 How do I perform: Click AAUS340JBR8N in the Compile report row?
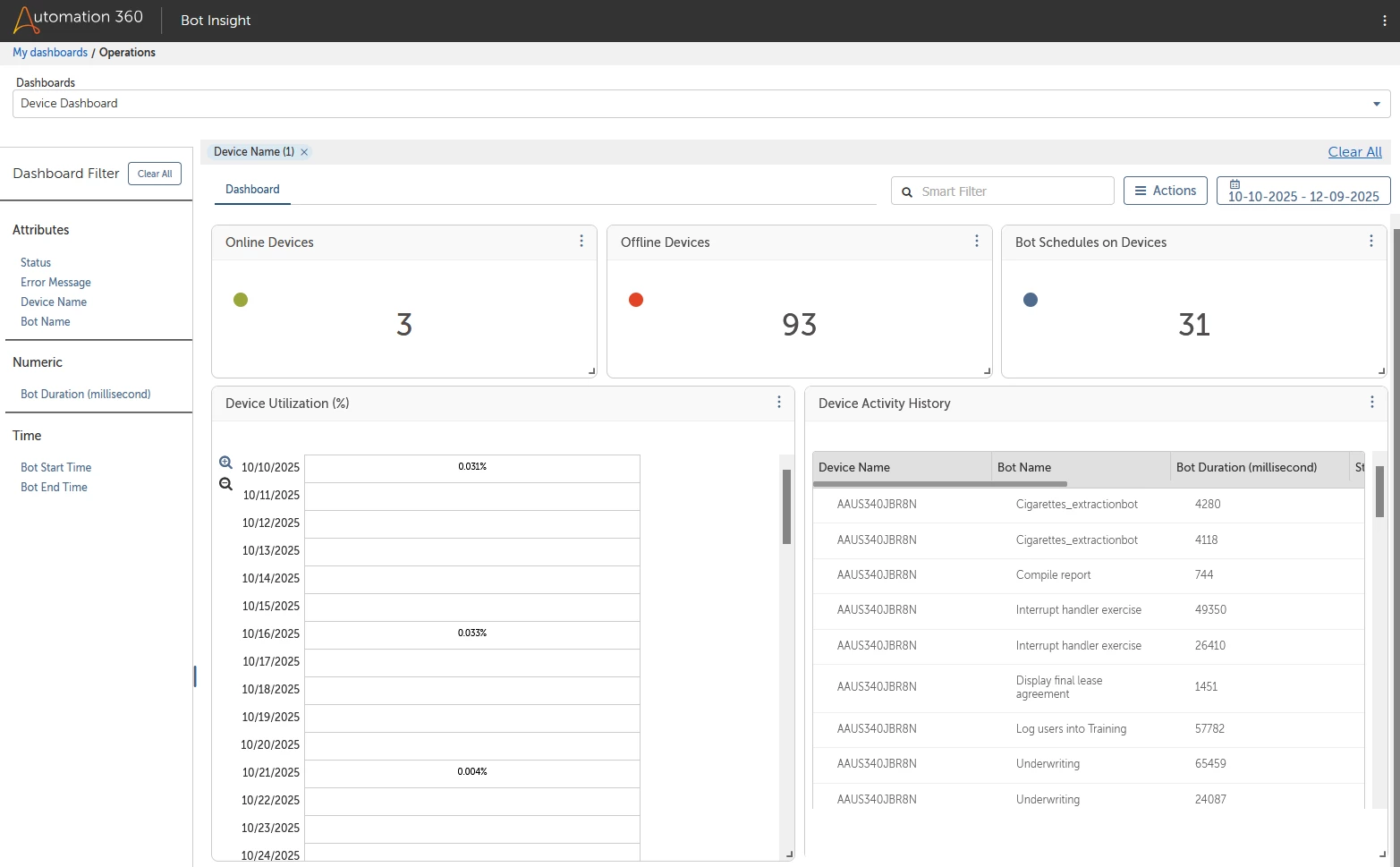tap(877, 575)
